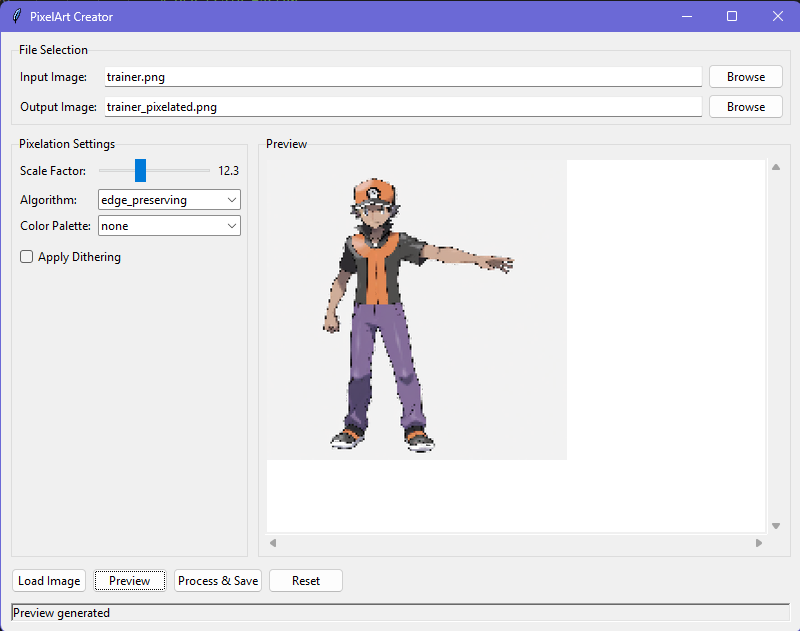Click the PixelArt Creator feather app icon
Viewport: 800px width, 631px height.
pyautogui.click(x=17, y=16)
